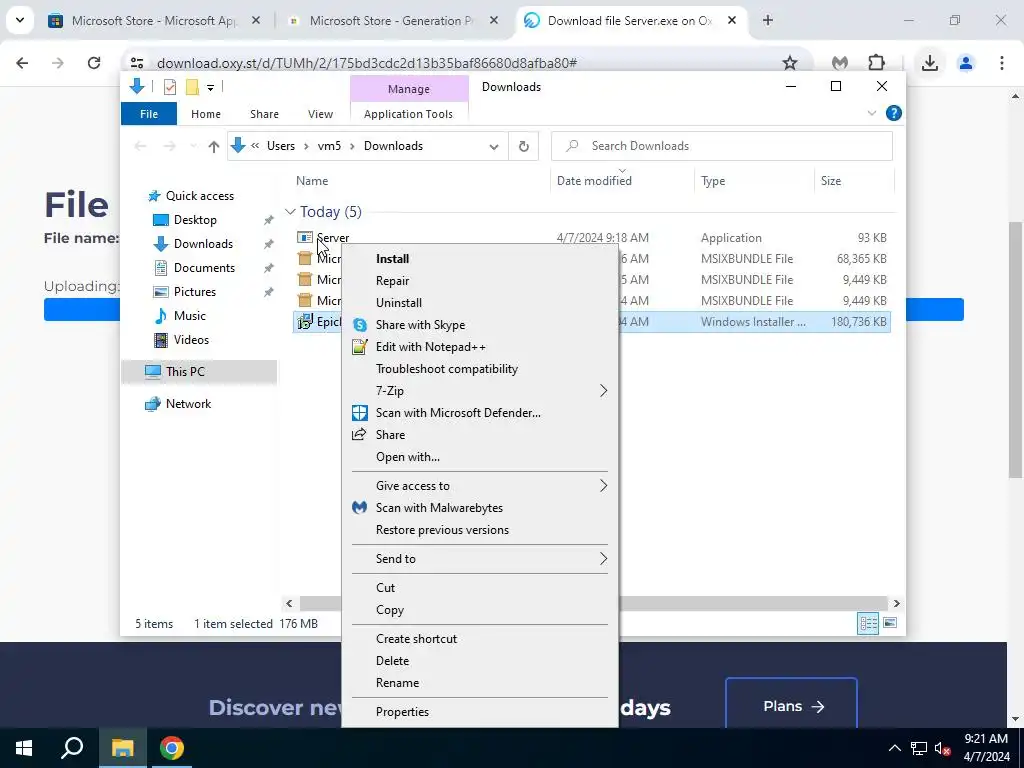Image resolution: width=1024 pixels, height=768 pixels.
Task: Open Videos in the navigation pane
Action: (191, 340)
